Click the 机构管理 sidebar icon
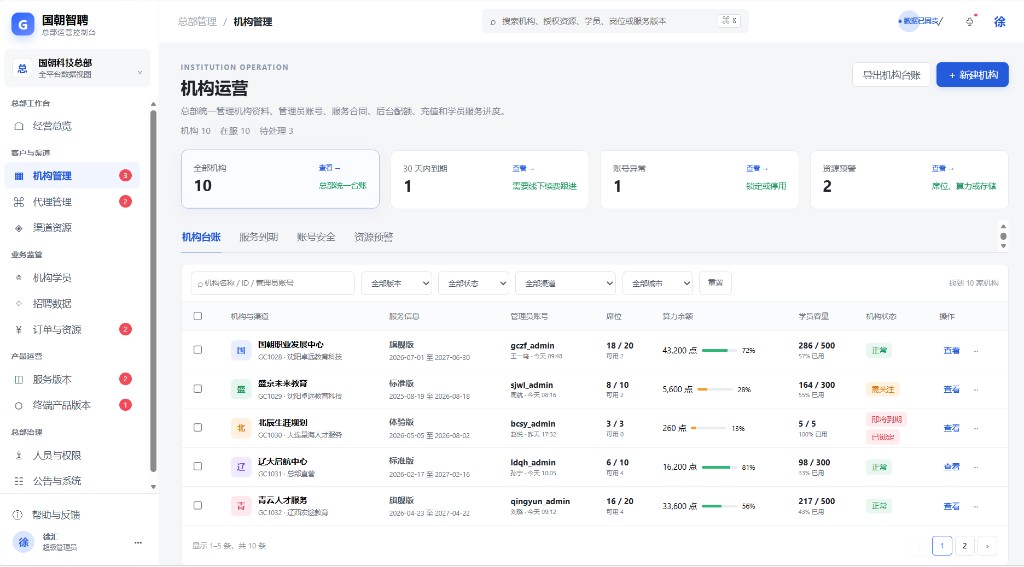The height and width of the screenshot is (567, 1024). point(19,176)
